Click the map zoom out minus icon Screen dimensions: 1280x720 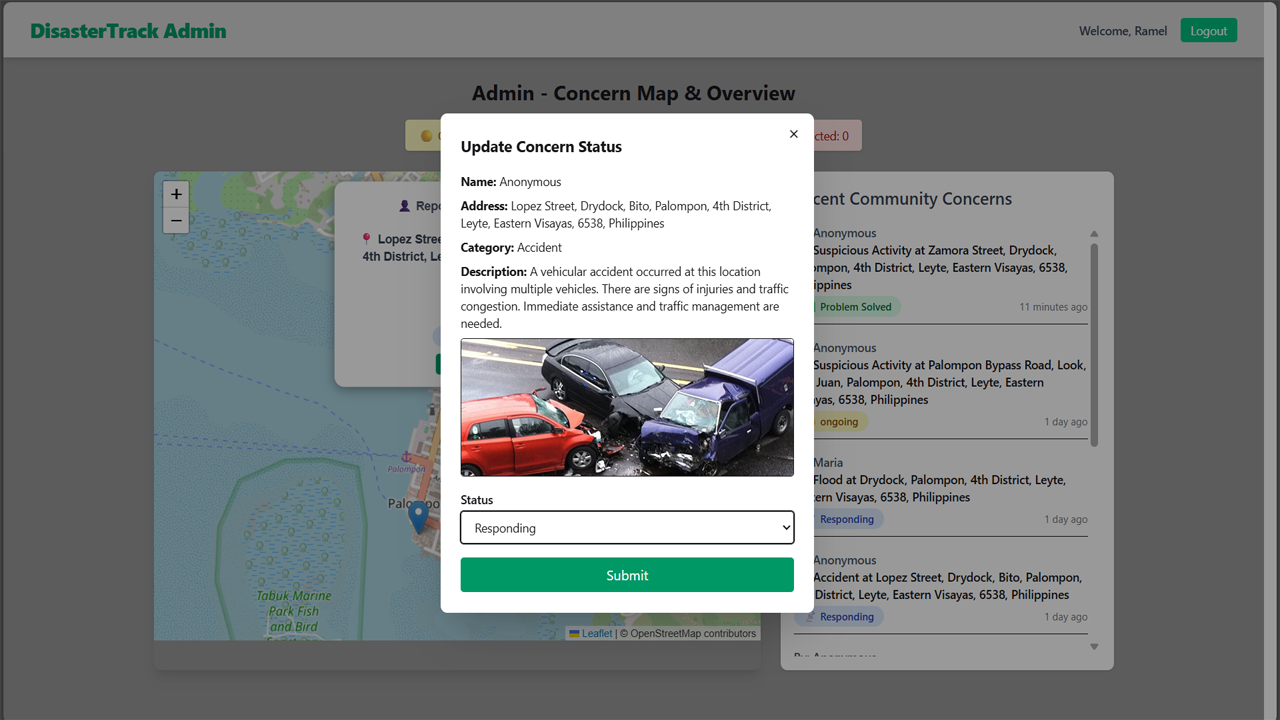176,220
